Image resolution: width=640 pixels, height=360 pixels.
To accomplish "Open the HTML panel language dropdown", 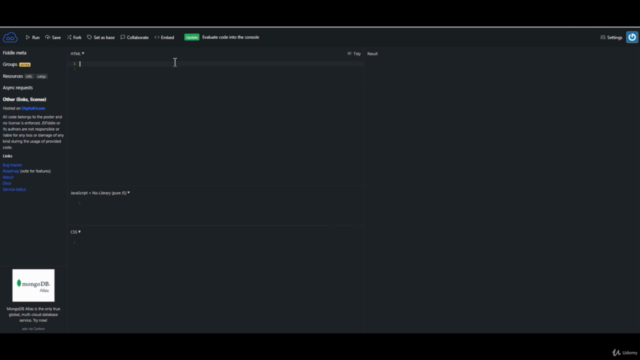I will [x=77, y=53].
